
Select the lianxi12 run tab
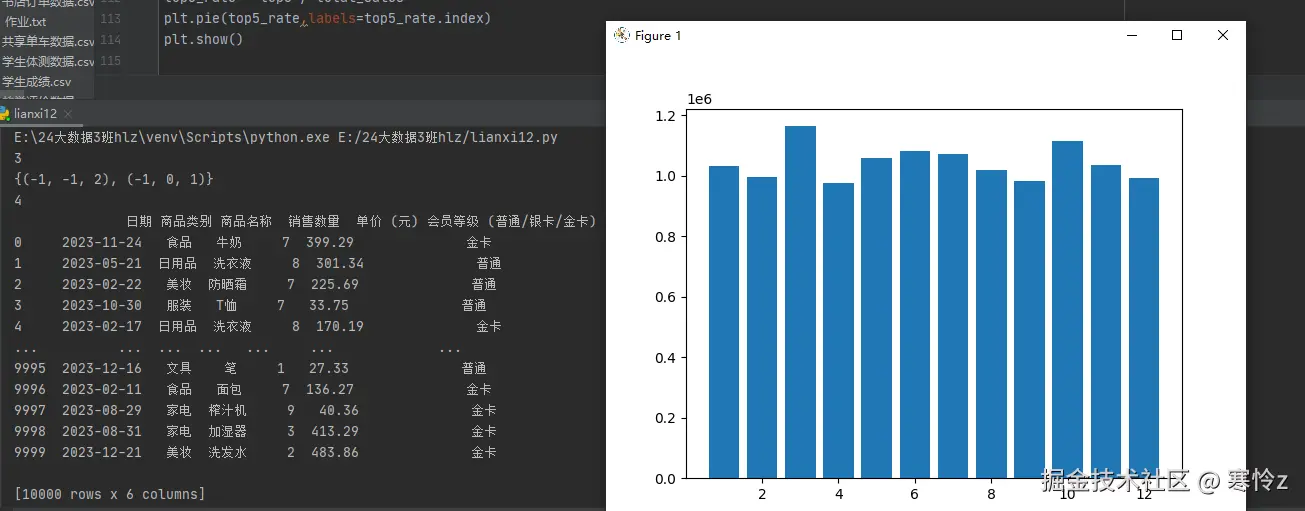point(35,114)
